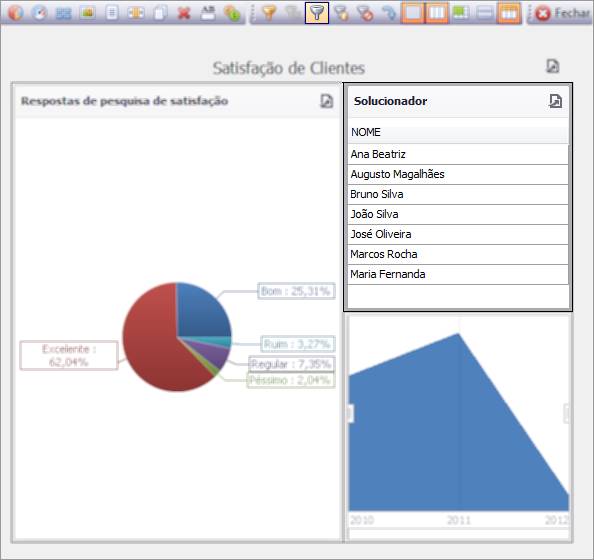Select João Silva row
This screenshot has height=560, width=594.
click(x=458, y=214)
